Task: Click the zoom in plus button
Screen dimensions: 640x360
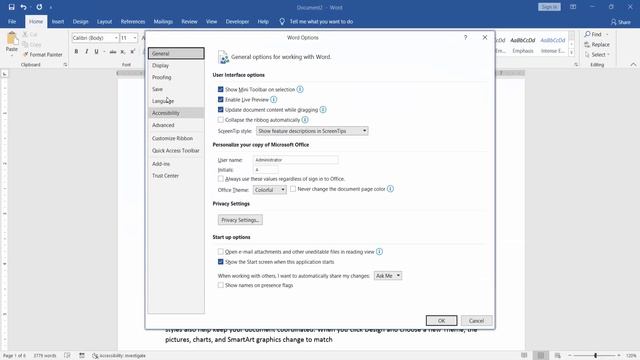Action: [x=619, y=356]
